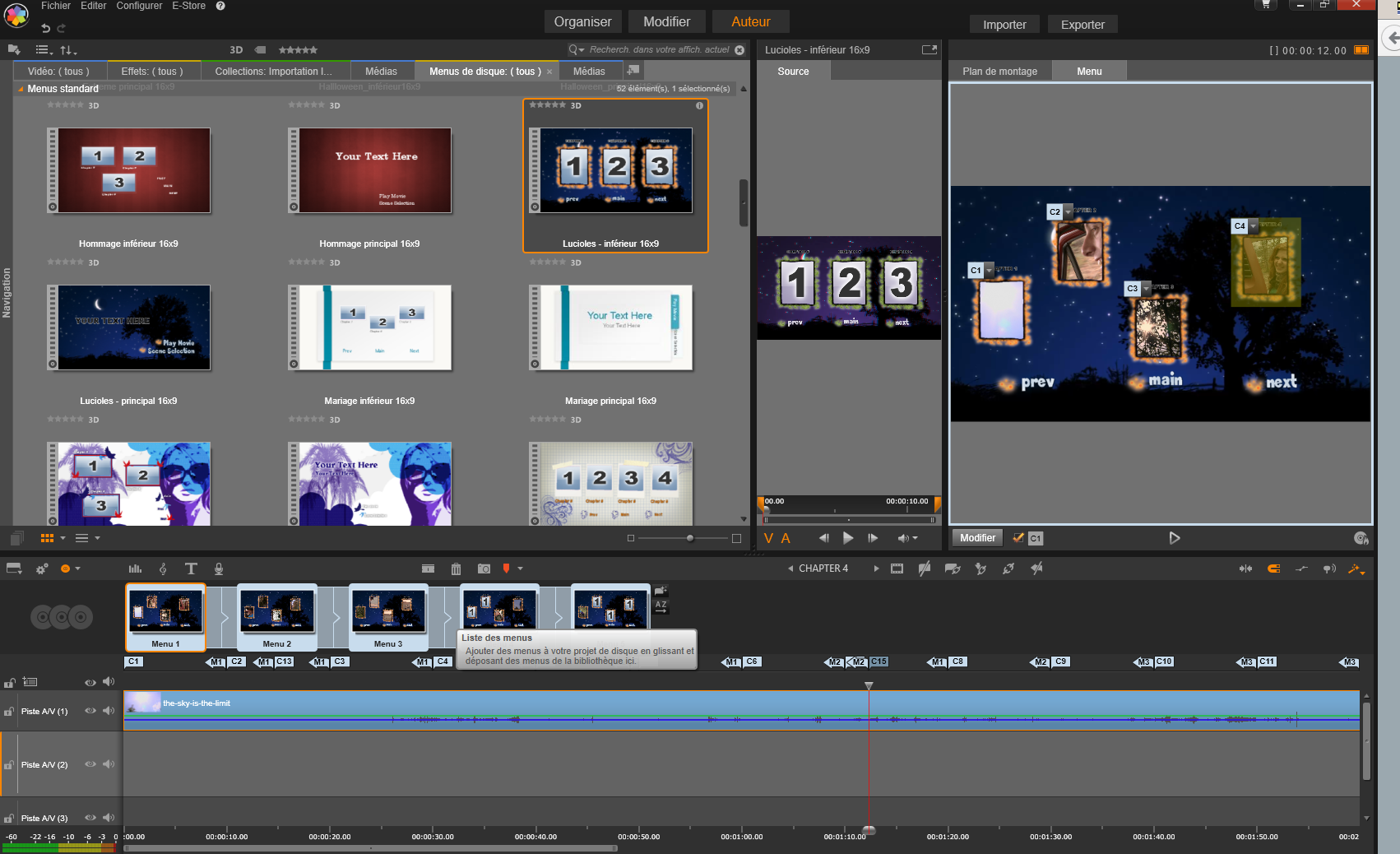Viewport: 1400px width, 854px height.
Task: Open library sort order dropdown
Action: 69,50
